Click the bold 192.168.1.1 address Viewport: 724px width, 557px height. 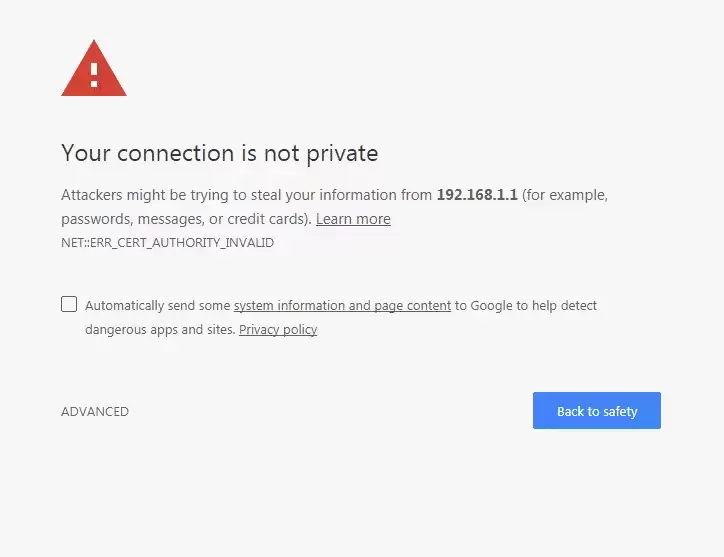click(477, 195)
